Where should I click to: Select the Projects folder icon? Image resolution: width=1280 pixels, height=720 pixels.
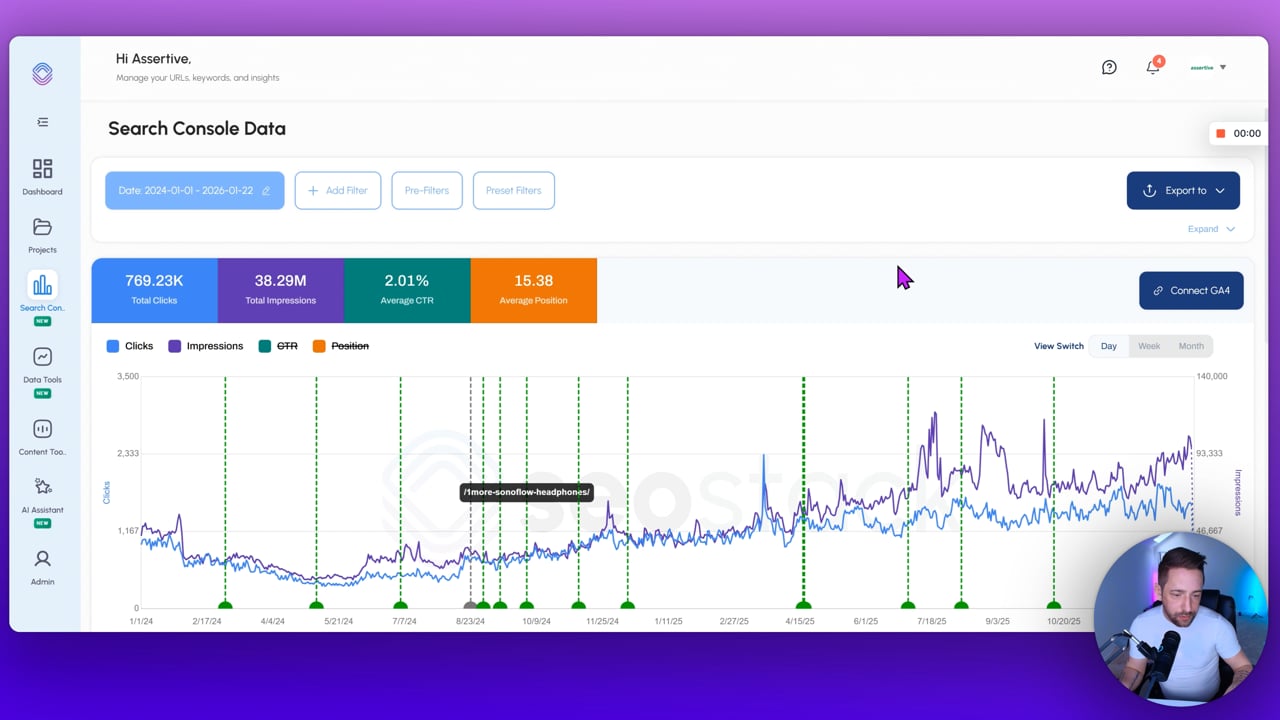(42, 235)
